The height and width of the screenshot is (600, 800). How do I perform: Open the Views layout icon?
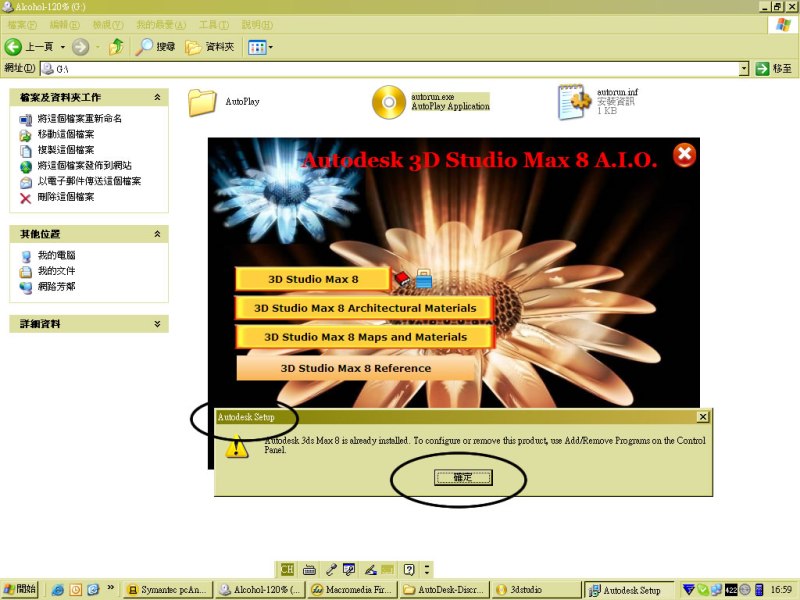coord(257,47)
